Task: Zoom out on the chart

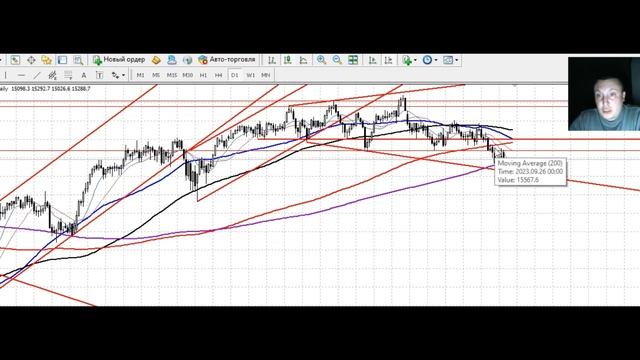Action: 337,60
